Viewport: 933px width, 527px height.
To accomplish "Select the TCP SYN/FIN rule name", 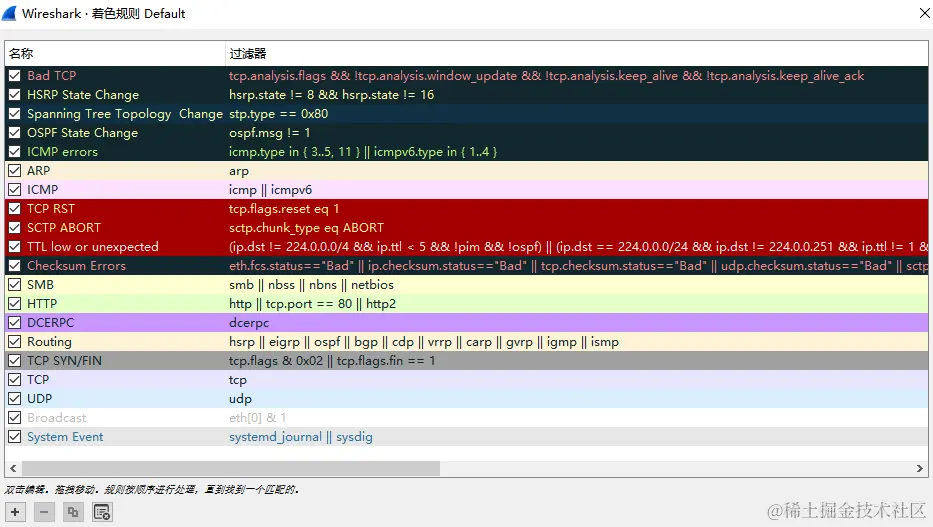I will pos(64,361).
